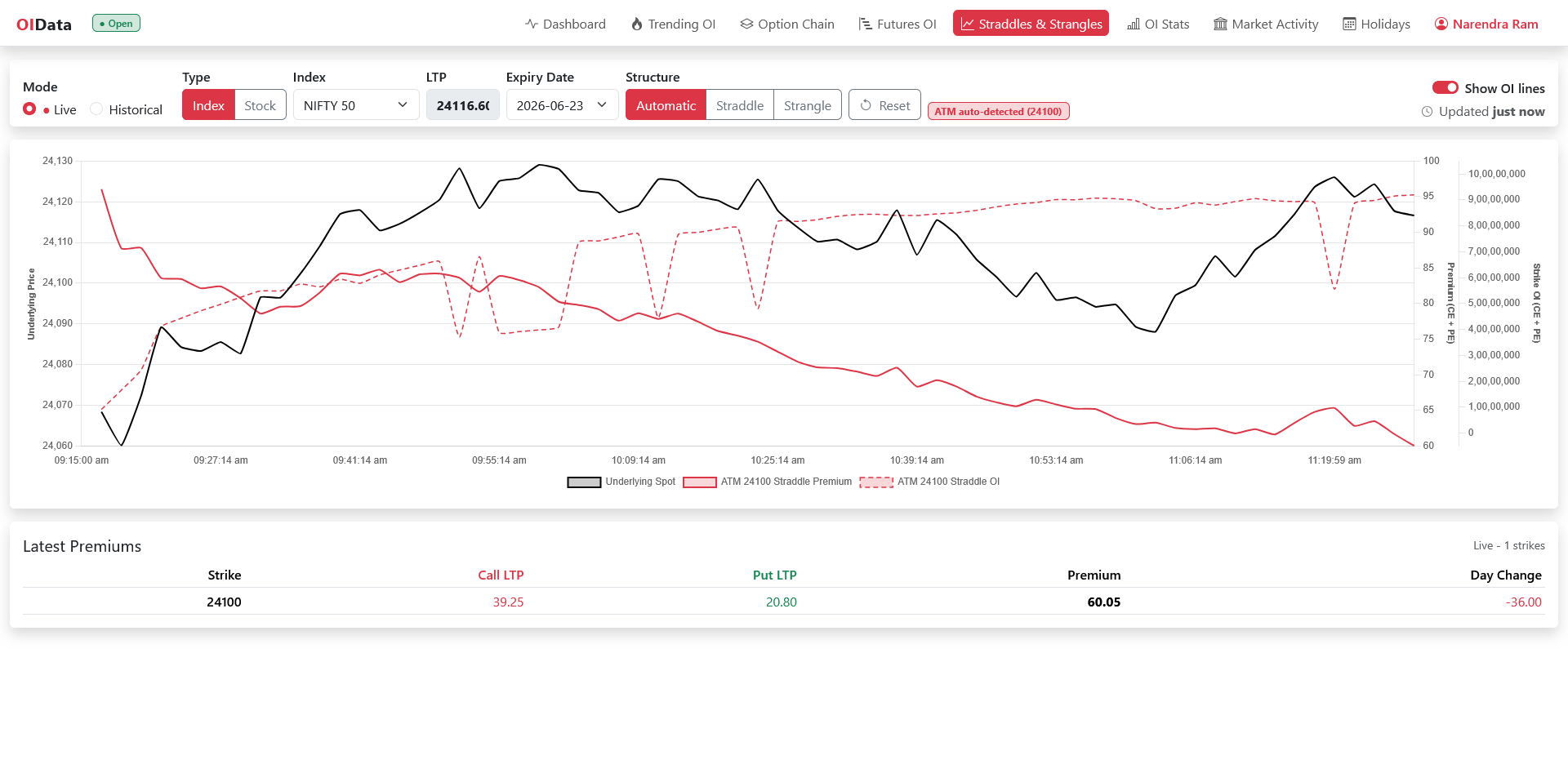
Task: Toggle ATM 24100 Straddle OI legend
Action: click(x=930, y=482)
